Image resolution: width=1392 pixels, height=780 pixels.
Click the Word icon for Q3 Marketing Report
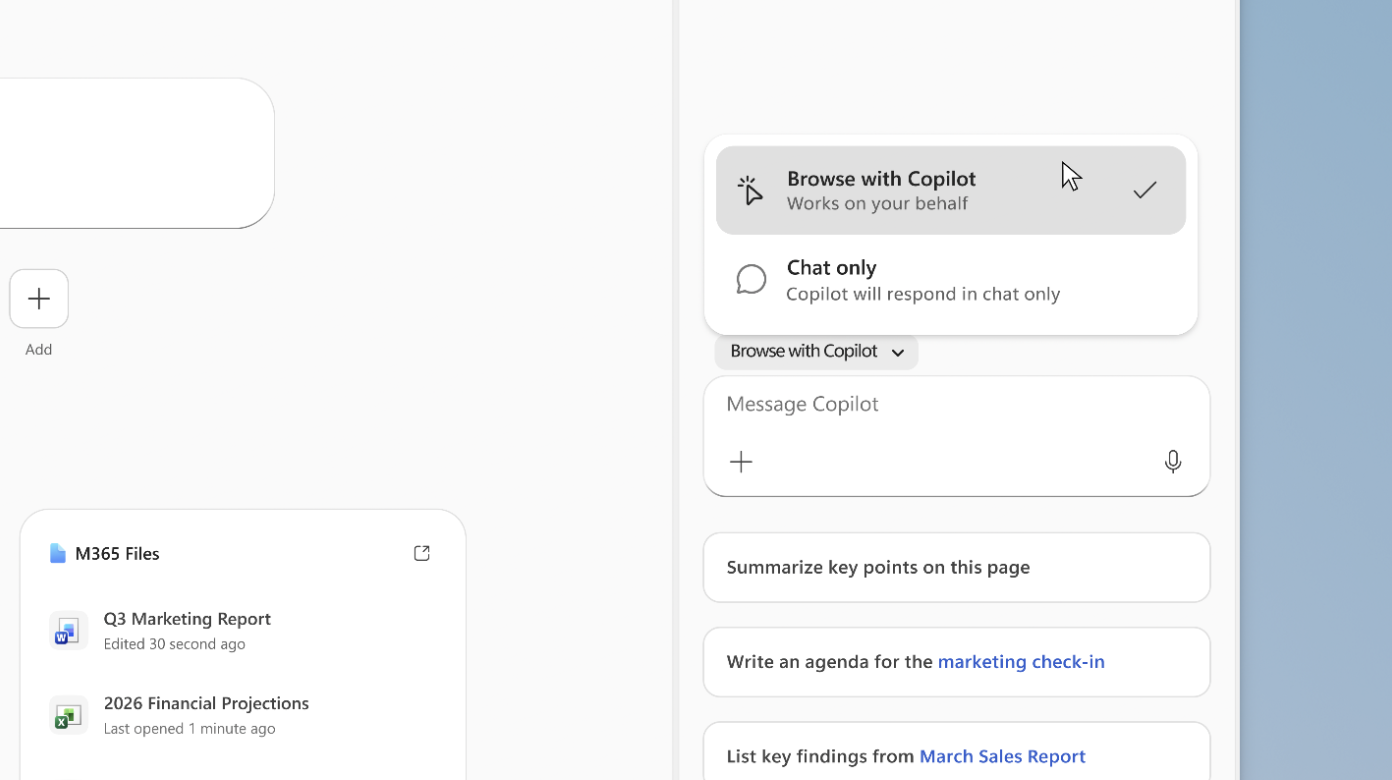pos(68,631)
